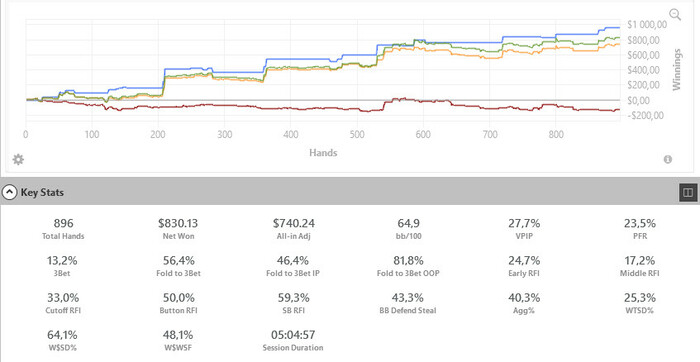
Task: Select the Fold to 3Bet stat
Action: click(x=178, y=266)
